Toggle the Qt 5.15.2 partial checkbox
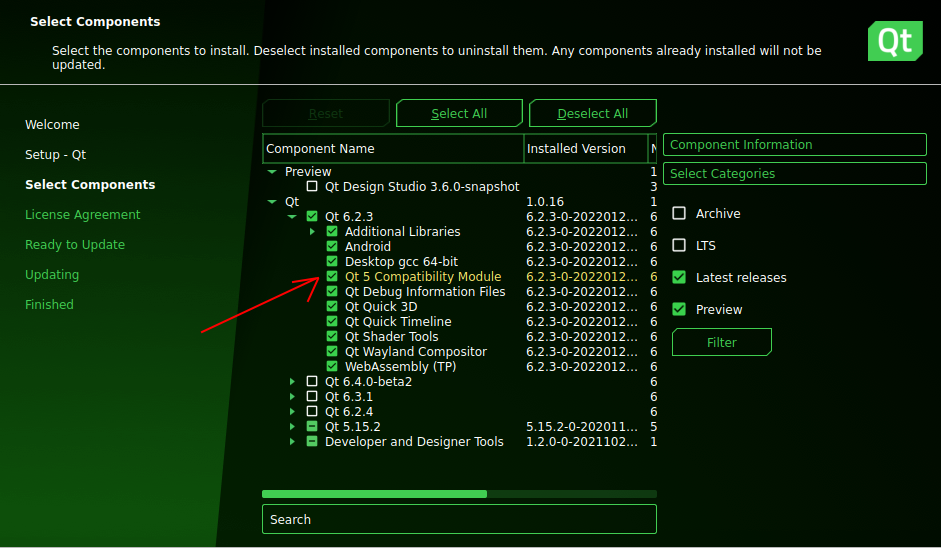 coord(312,426)
